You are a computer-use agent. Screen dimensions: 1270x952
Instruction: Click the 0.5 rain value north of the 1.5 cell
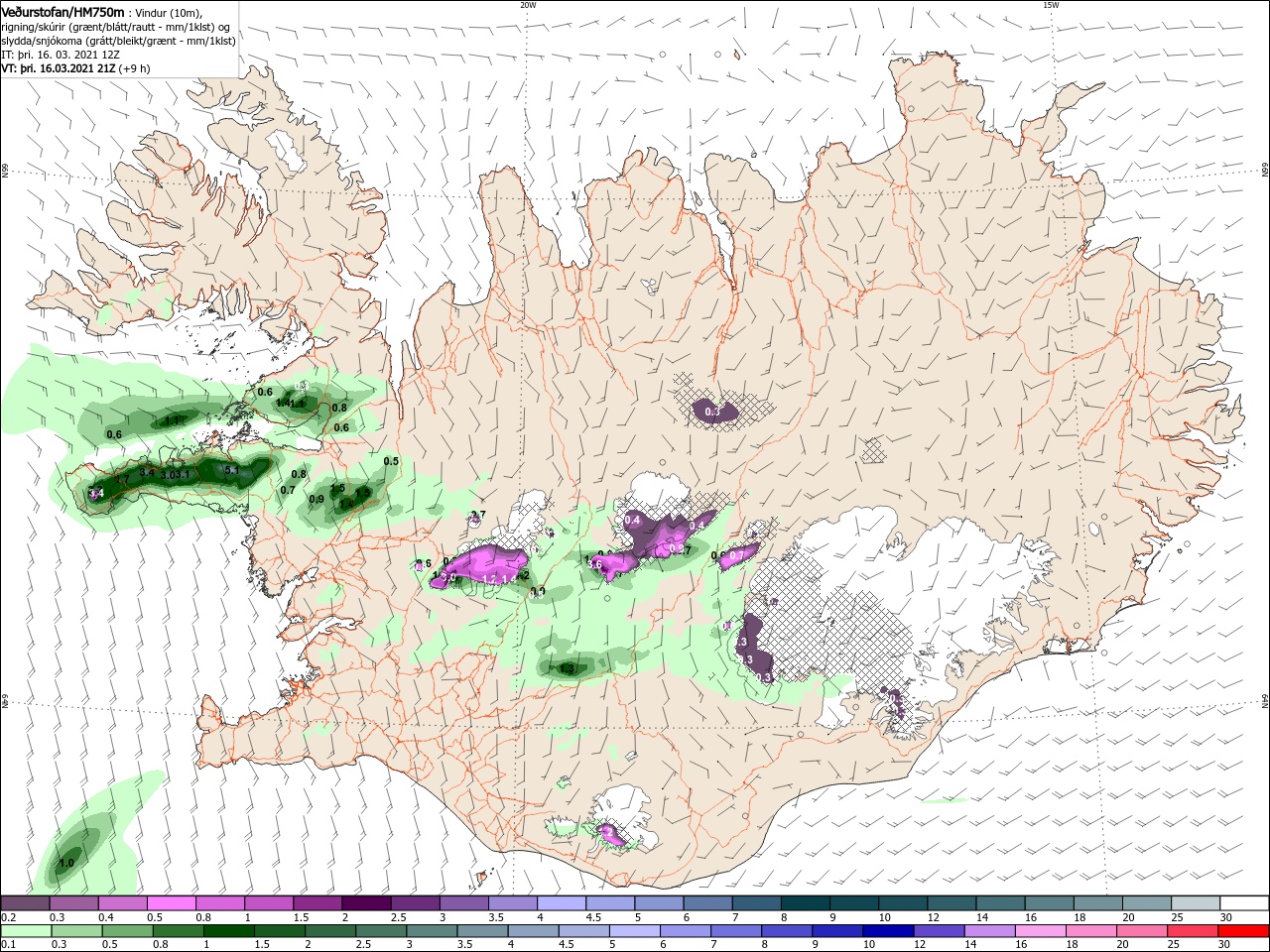pyautogui.click(x=391, y=461)
